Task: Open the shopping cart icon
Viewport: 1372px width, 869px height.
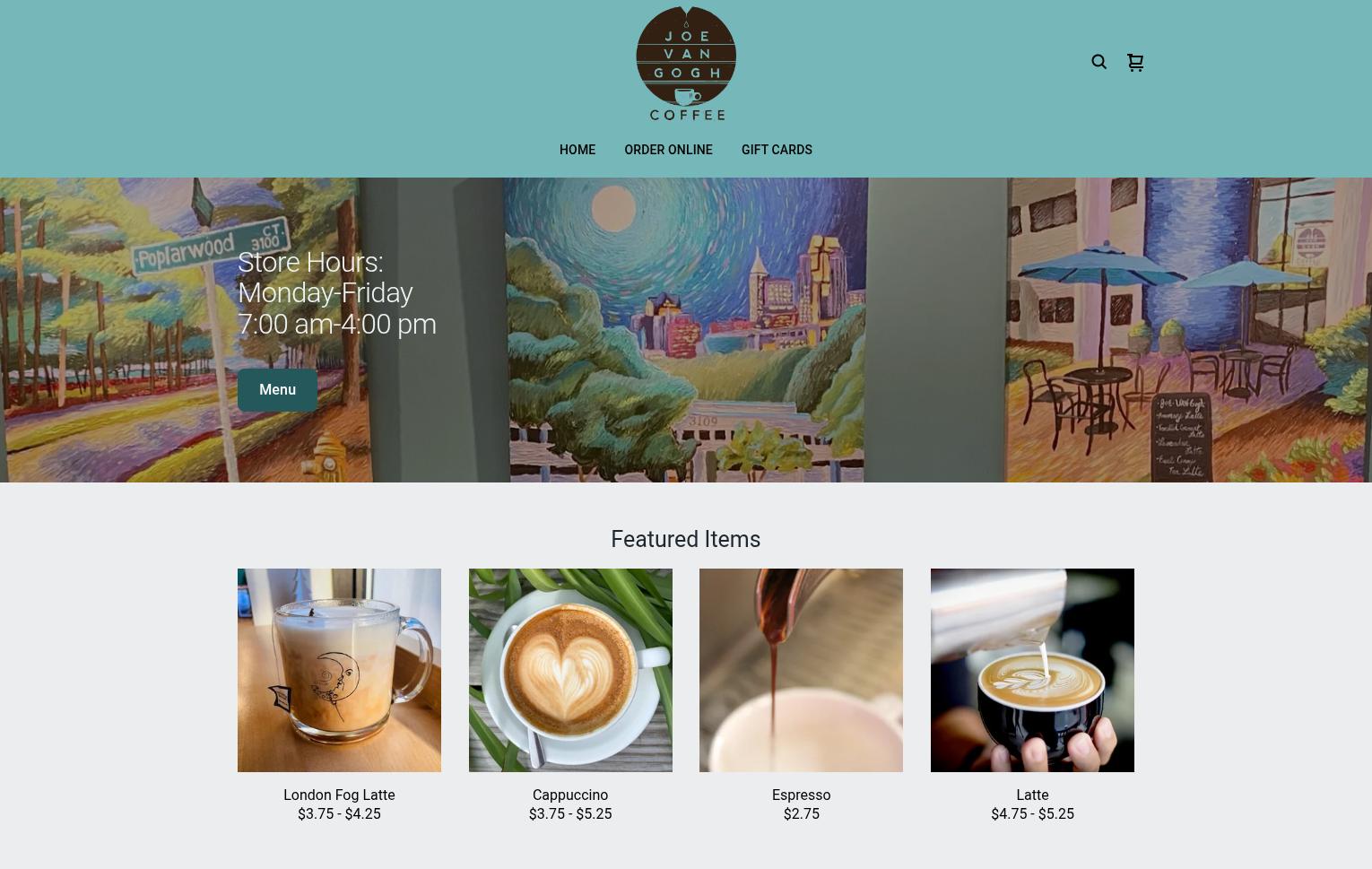Action: point(1135,62)
